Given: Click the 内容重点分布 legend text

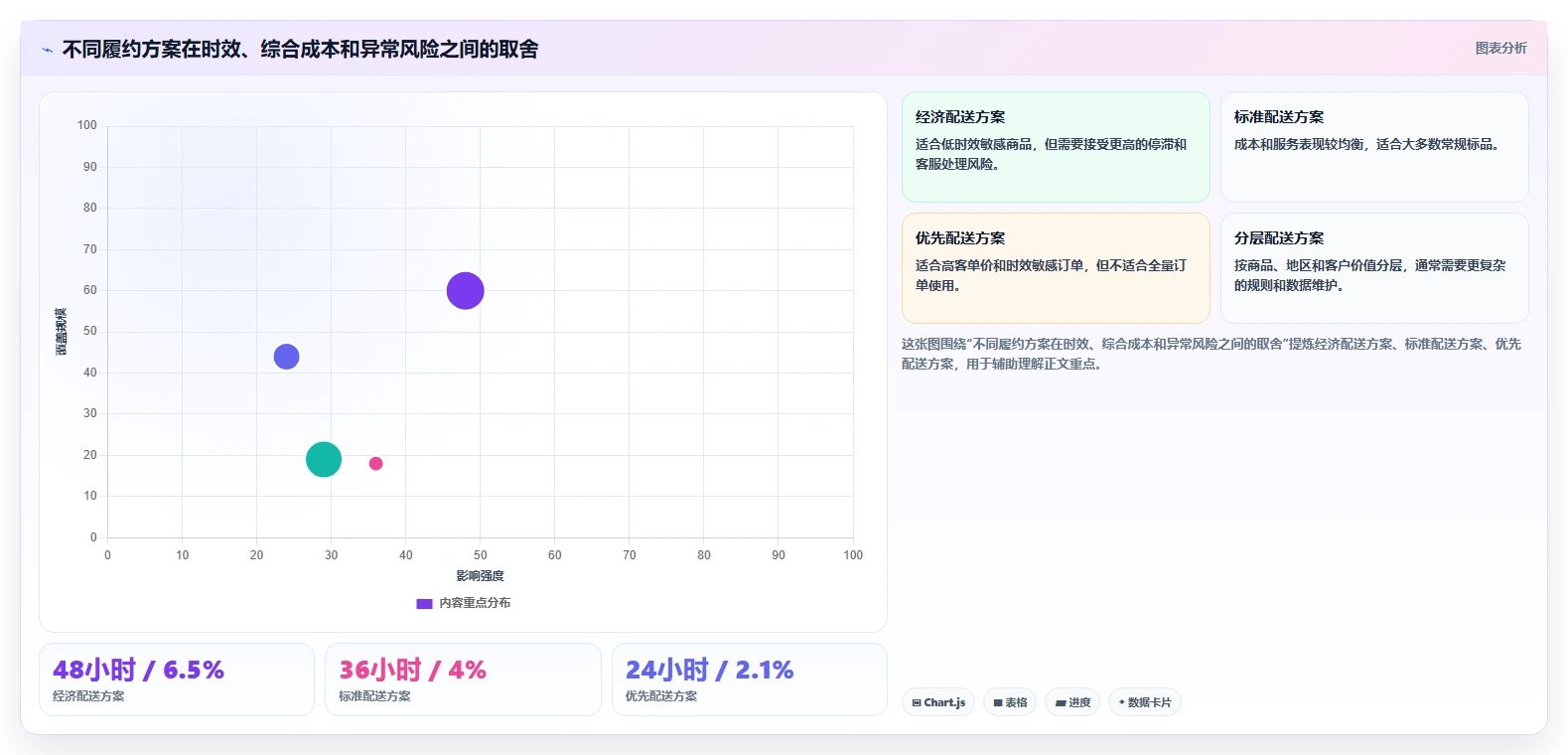Looking at the screenshot, I should pyautogui.click(x=475, y=603).
